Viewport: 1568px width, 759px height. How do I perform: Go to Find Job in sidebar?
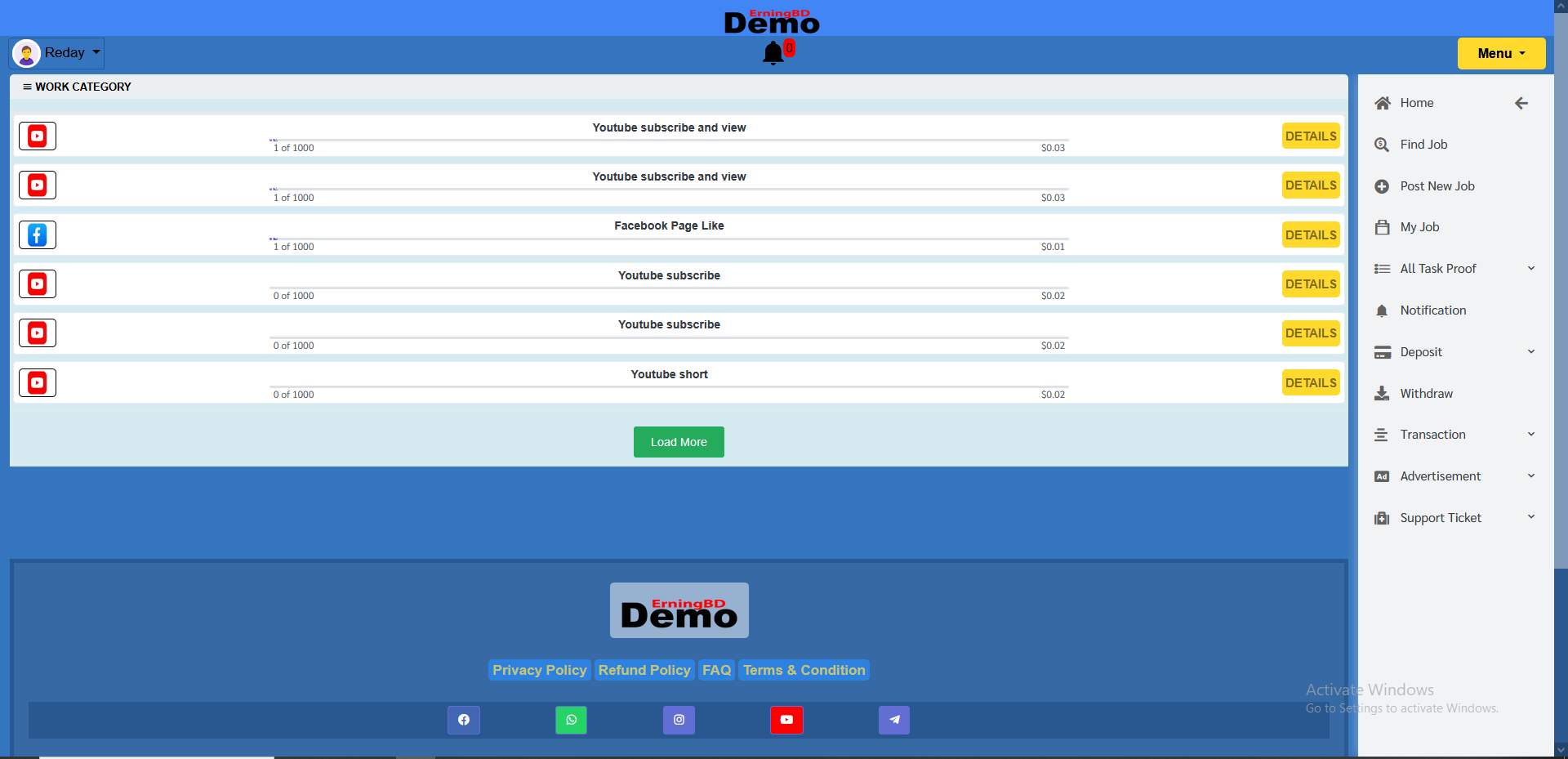pyautogui.click(x=1423, y=145)
